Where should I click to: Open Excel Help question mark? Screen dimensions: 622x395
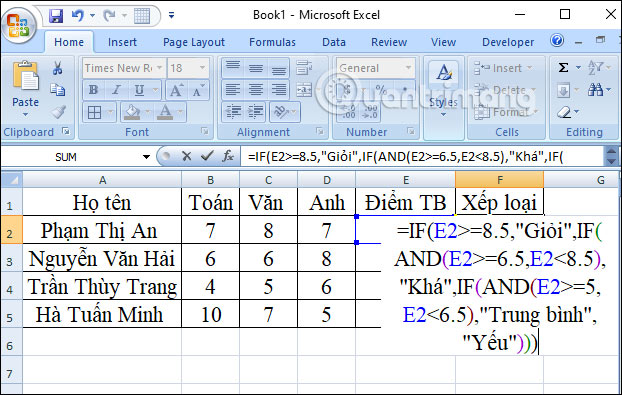tap(557, 40)
